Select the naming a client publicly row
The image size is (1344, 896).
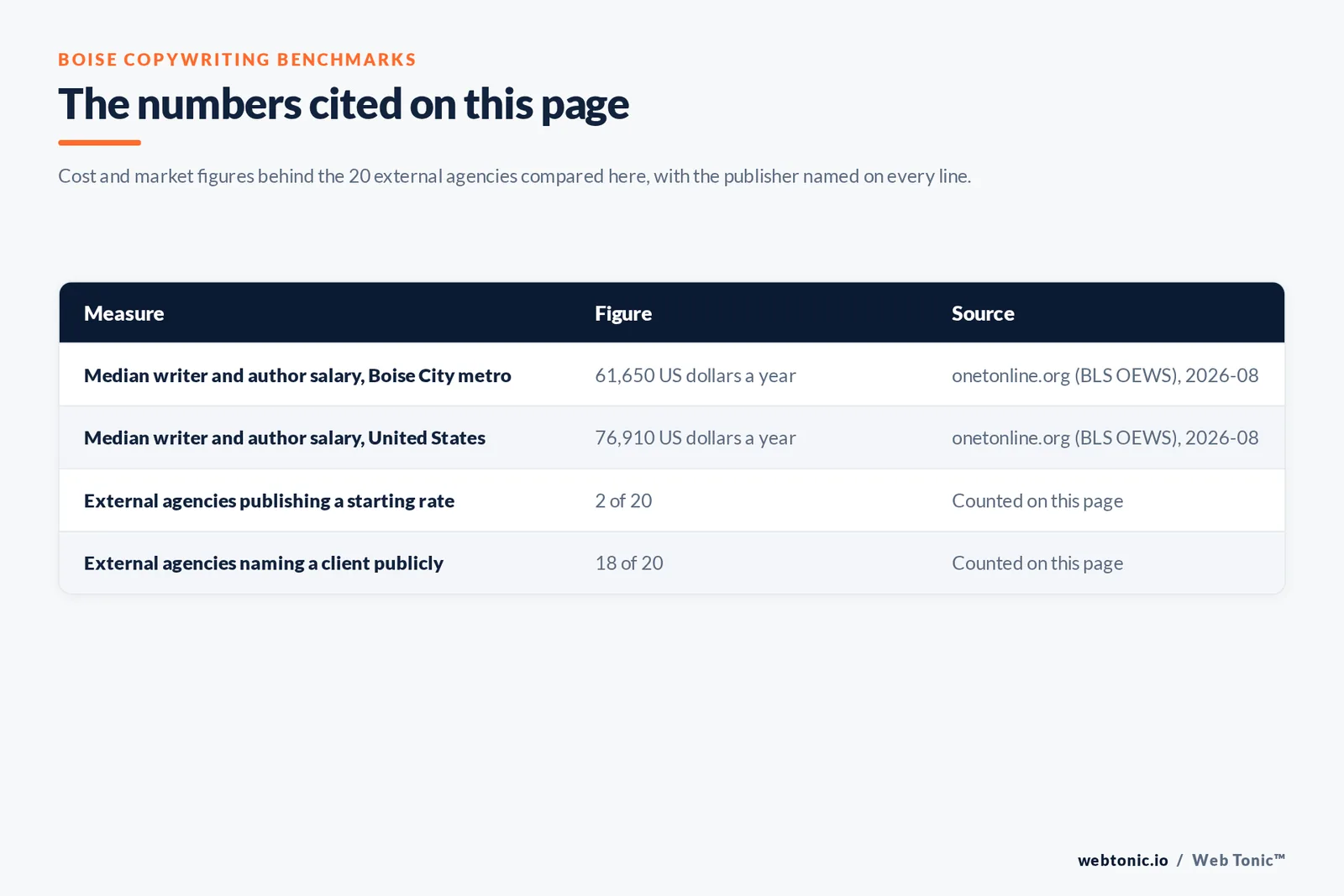pos(672,563)
